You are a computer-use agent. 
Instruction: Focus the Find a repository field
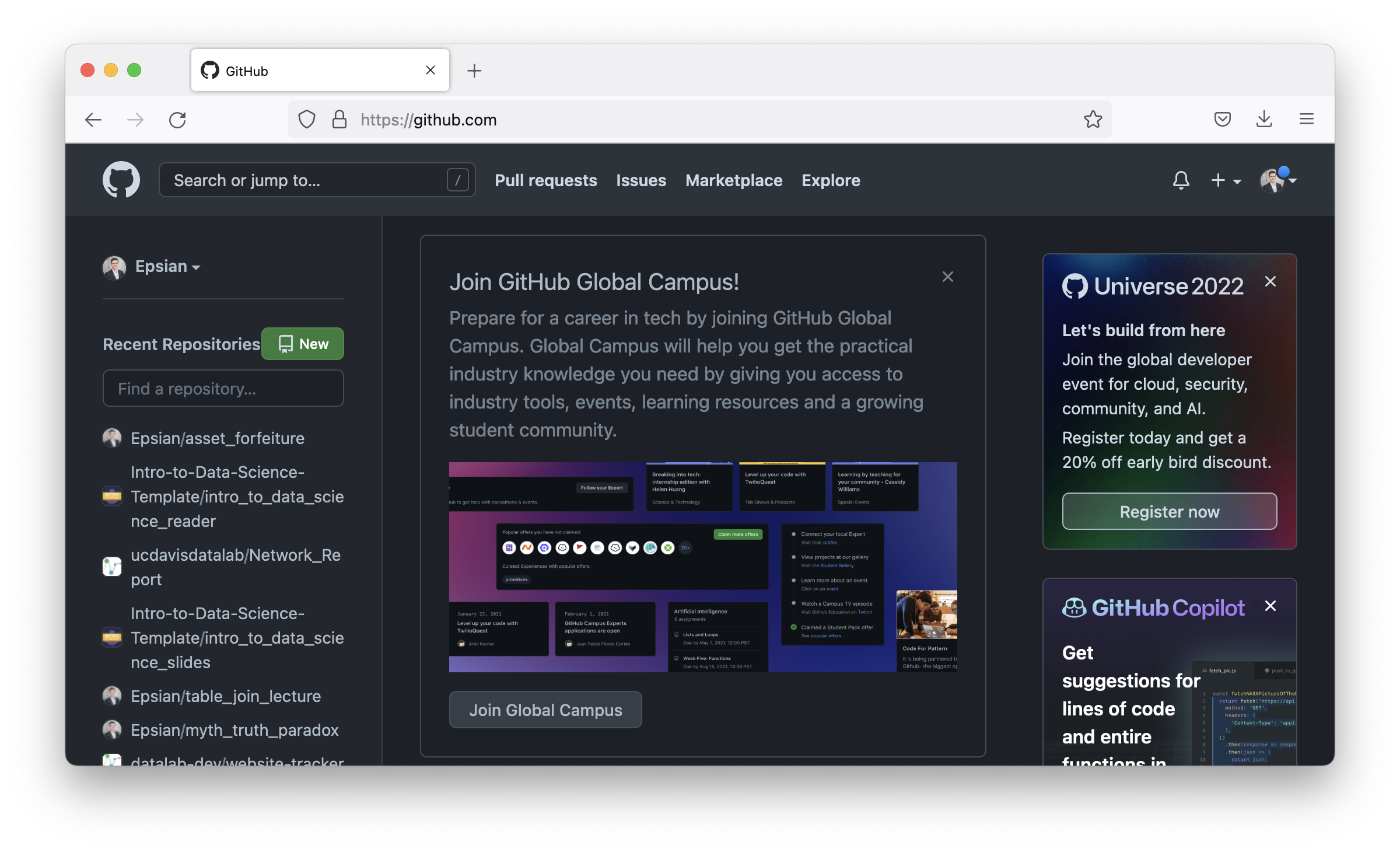coord(223,389)
